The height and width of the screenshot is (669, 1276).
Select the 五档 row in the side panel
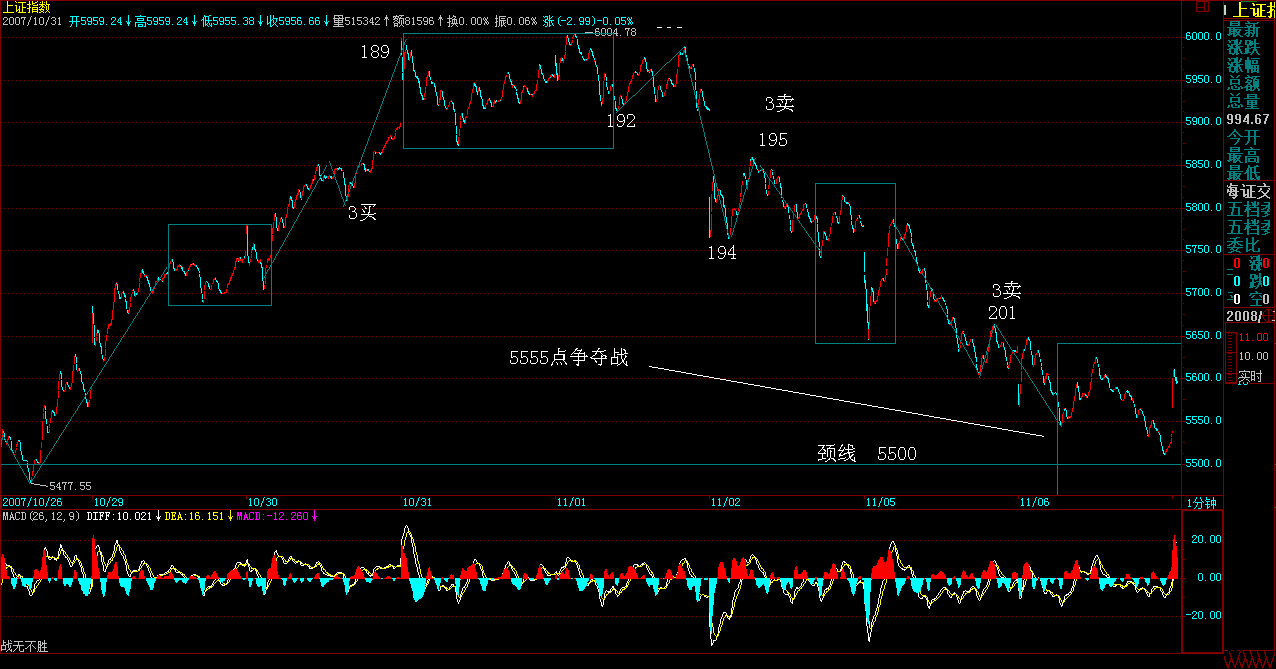[1249, 209]
